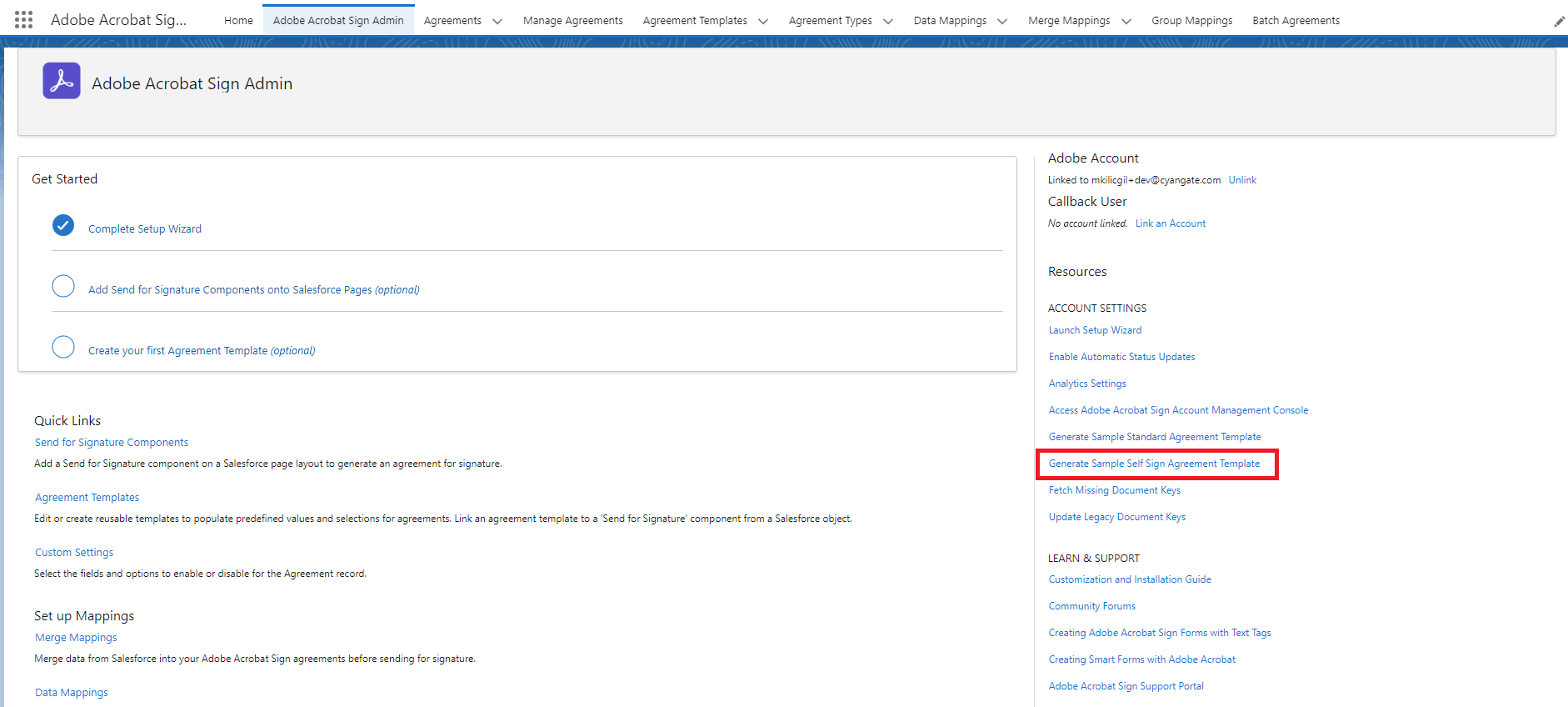Viewport: 1568px width, 707px height.
Task: Open Fetch Missing Document Keys link
Action: [x=1114, y=490]
